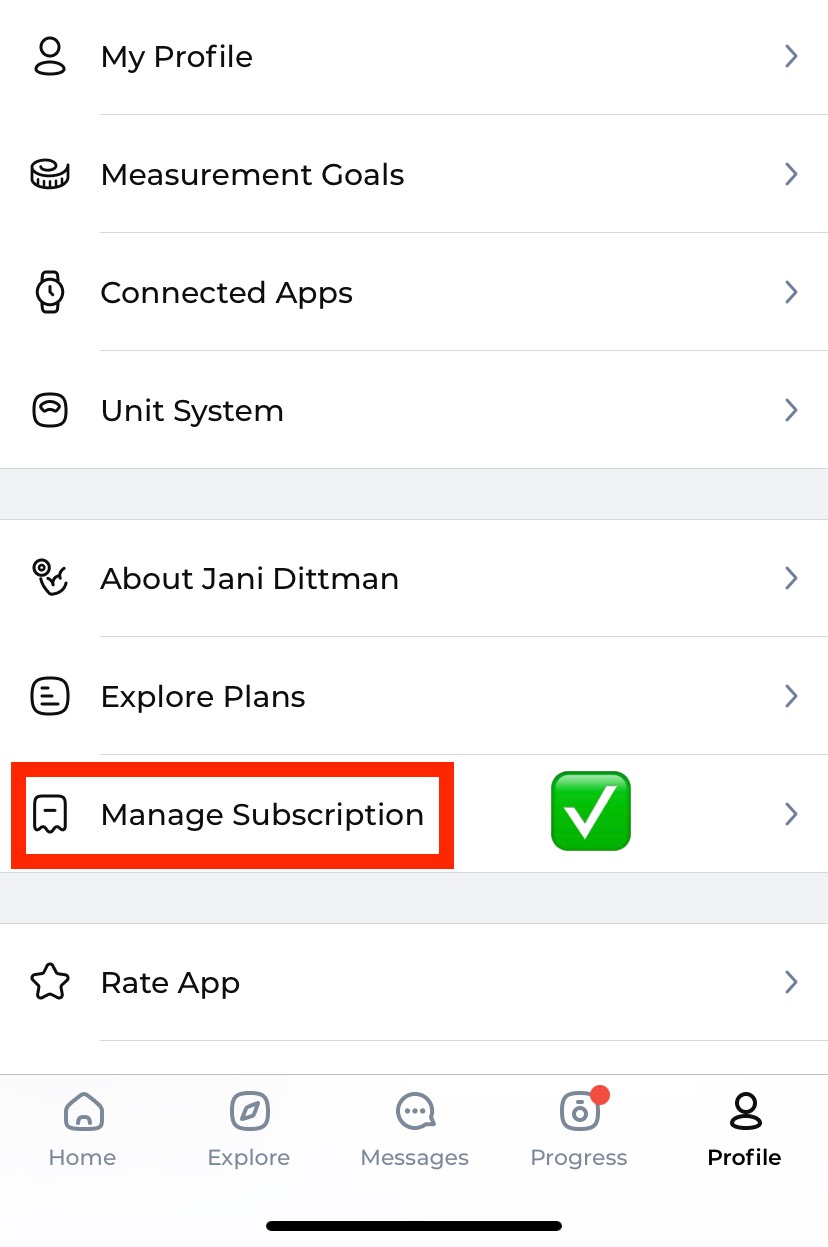828x1247 pixels.
Task: Expand My Profile with its chevron
Action: coord(791,56)
